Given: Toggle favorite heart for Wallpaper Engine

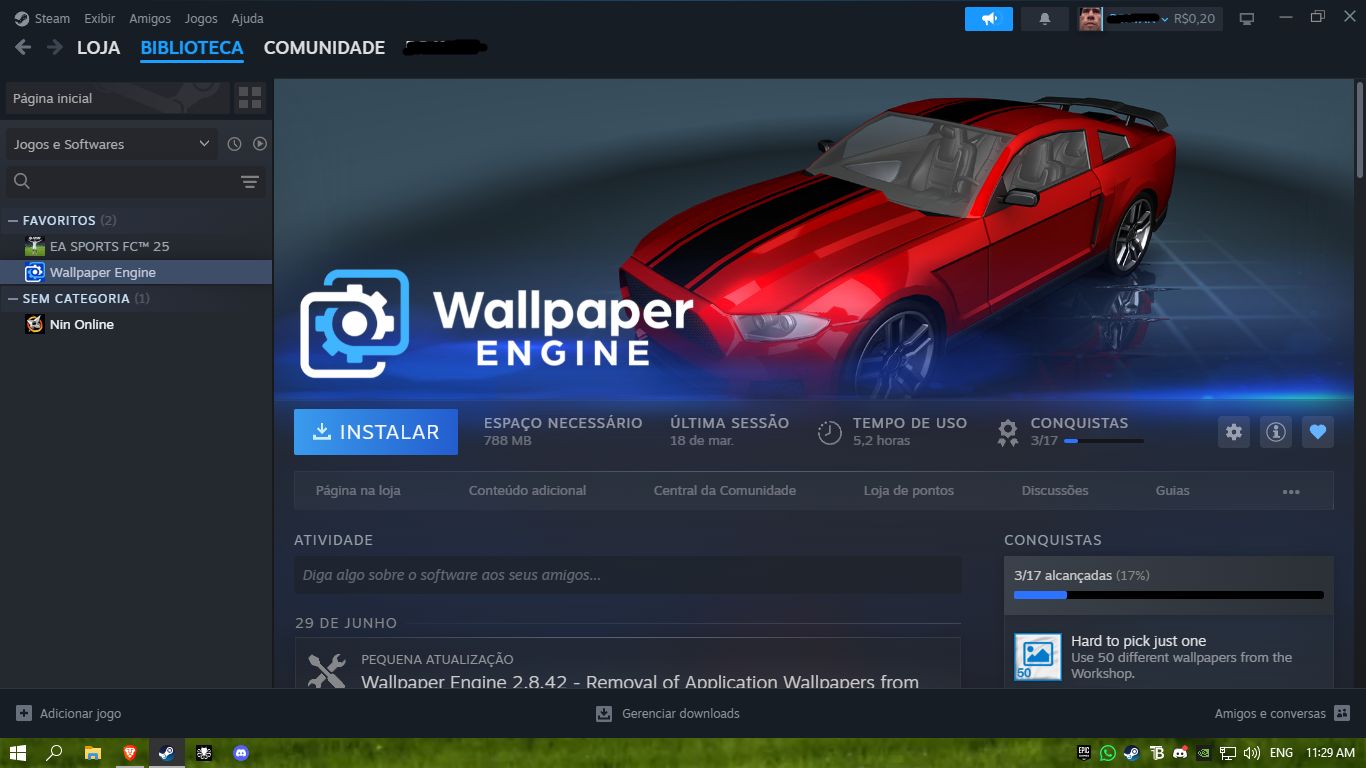Looking at the screenshot, I should click(1318, 432).
